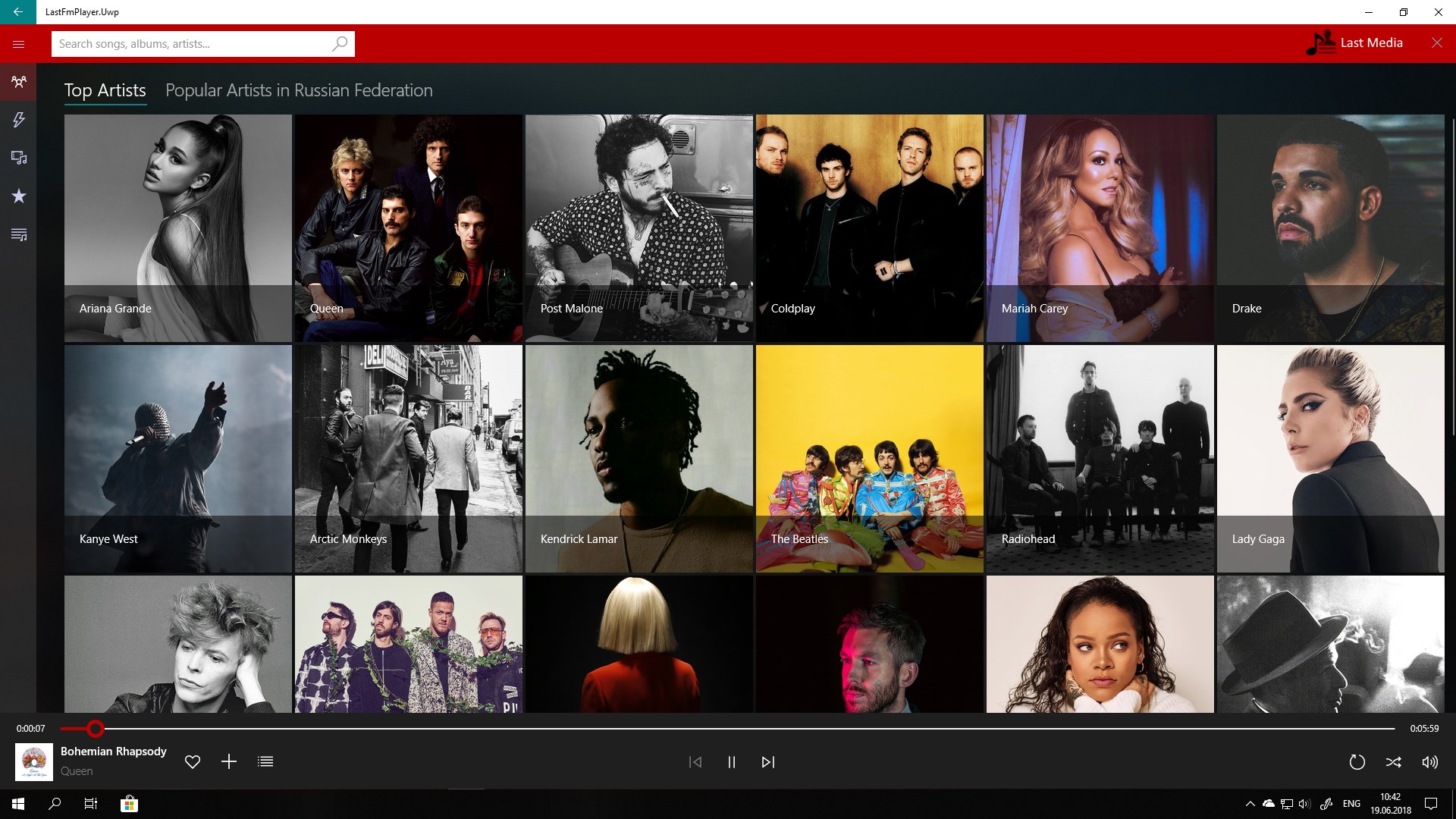1456x819 pixels.
Task: Add current track with plus icon
Action: (x=229, y=762)
